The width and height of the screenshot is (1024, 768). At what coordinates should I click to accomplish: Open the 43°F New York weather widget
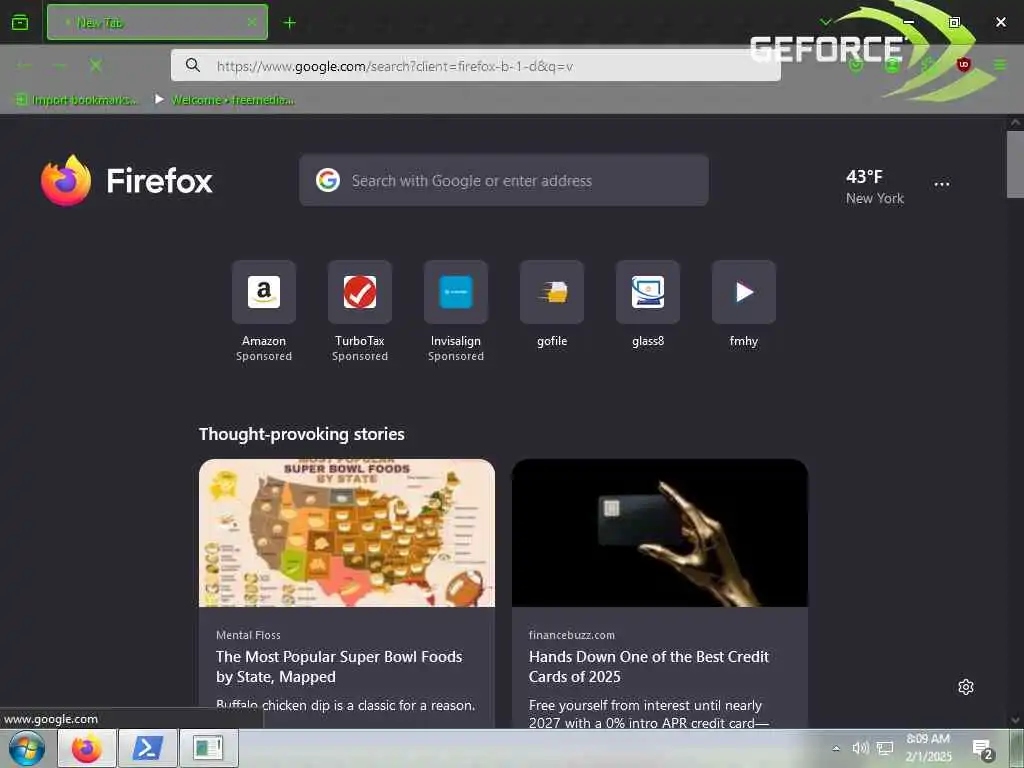click(x=874, y=187)
